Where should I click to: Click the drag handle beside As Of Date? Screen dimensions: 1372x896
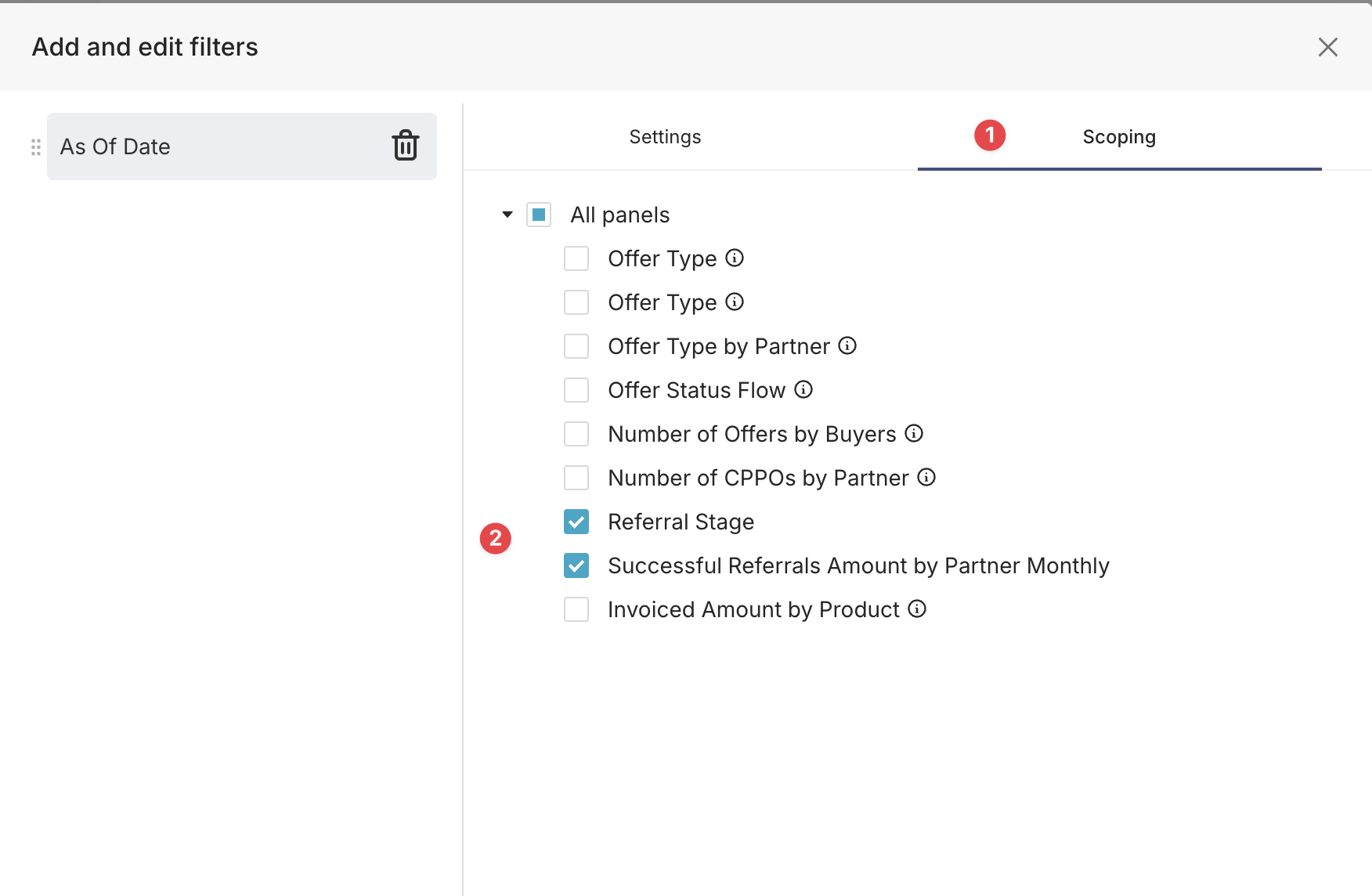[x=36, y=147]
